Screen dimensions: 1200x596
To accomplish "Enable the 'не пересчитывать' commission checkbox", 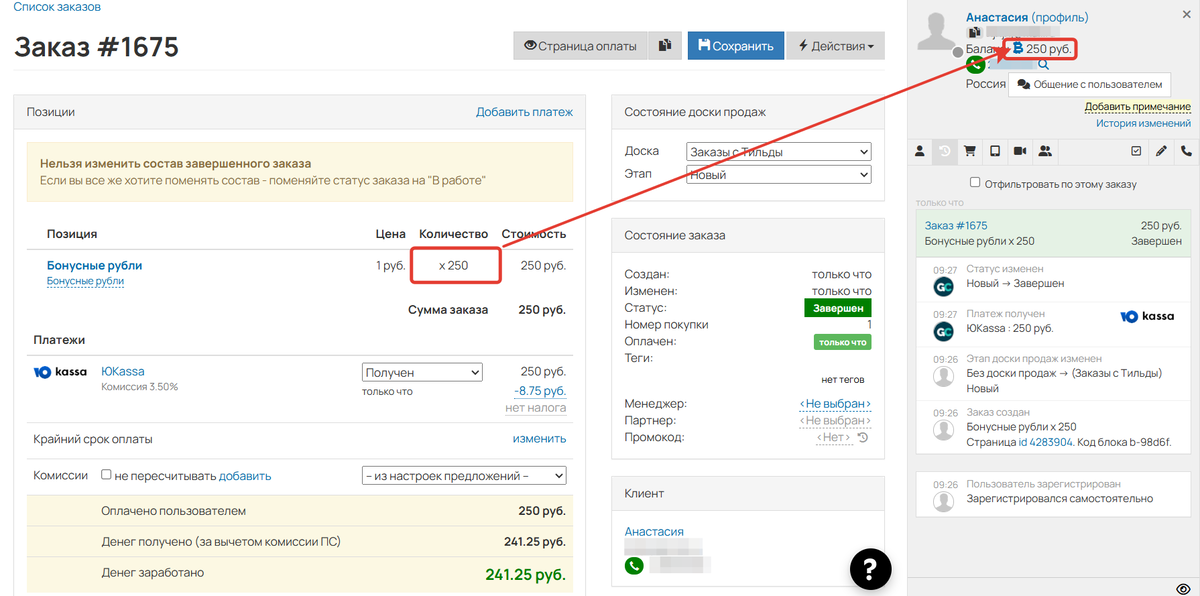I will coord(106,475).
